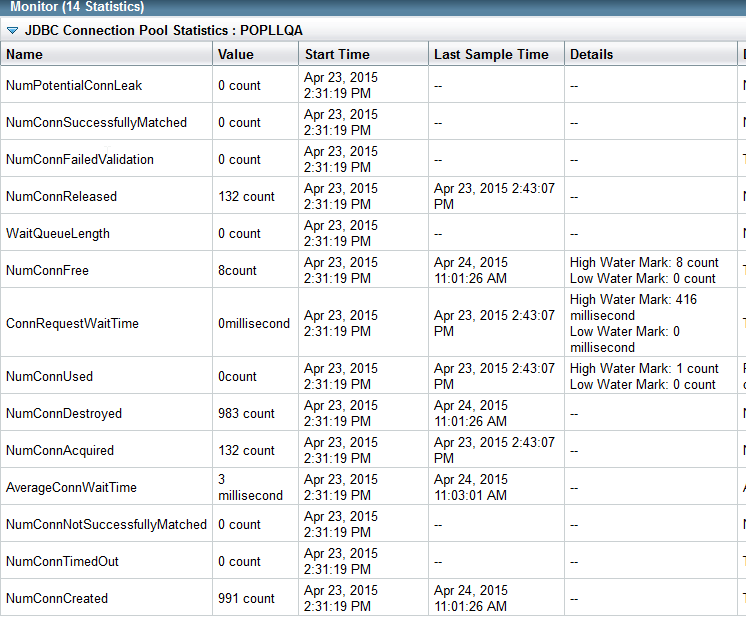Select the AverageConnWaitTime statistic name
The width and height of the screenshot is (746, 617).
pyautogui.click(x=71, y=488)
